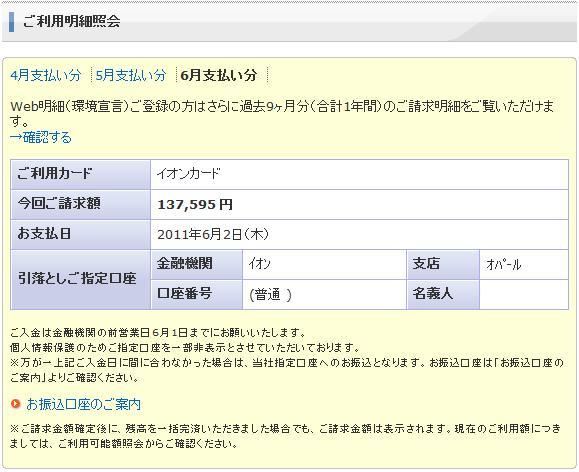Open the 4月支払い分 tab
Screen dimensions: 579x472
(x=45, y=75)
